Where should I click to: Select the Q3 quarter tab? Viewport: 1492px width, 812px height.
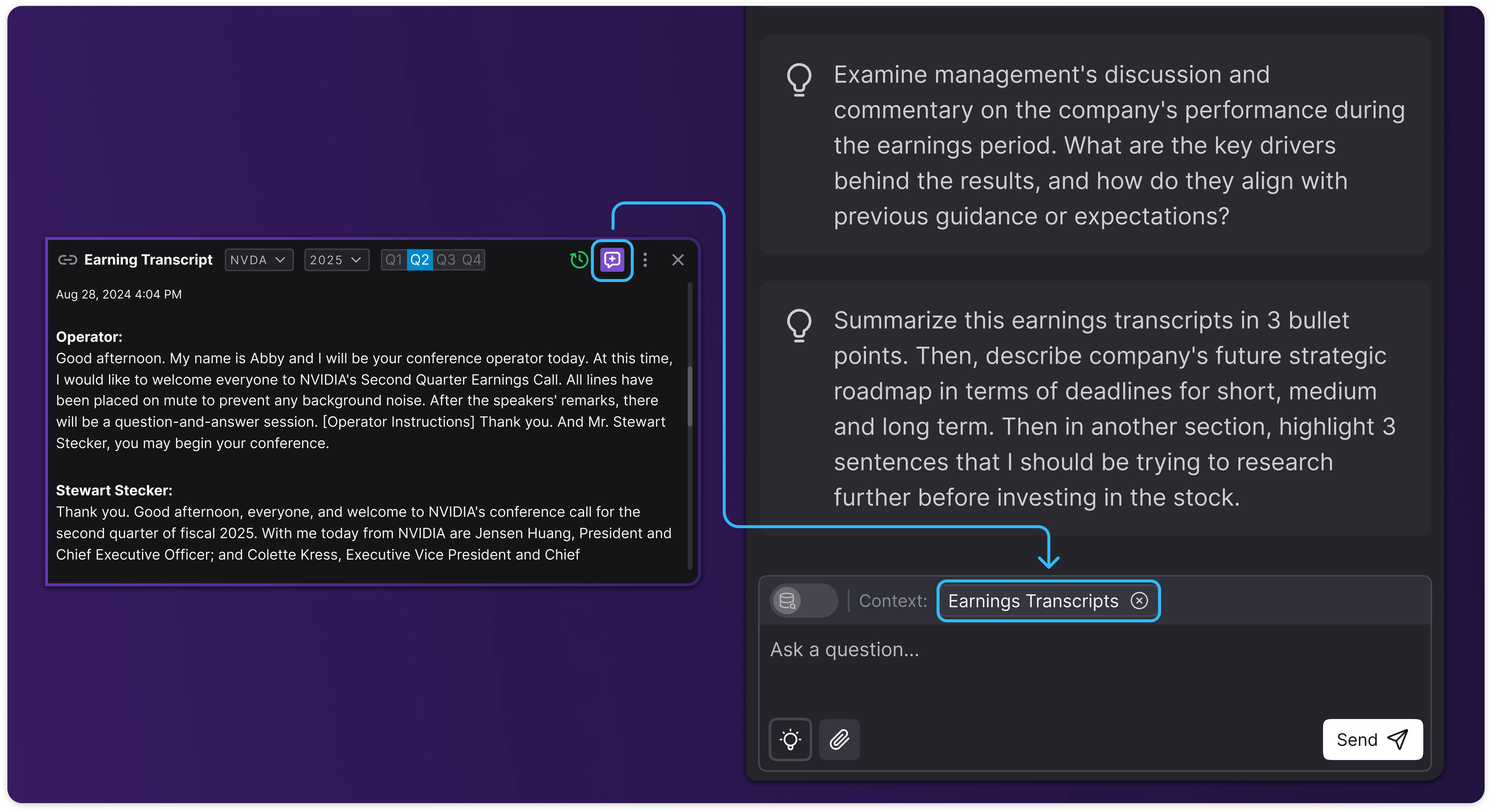tap(445, 260)
